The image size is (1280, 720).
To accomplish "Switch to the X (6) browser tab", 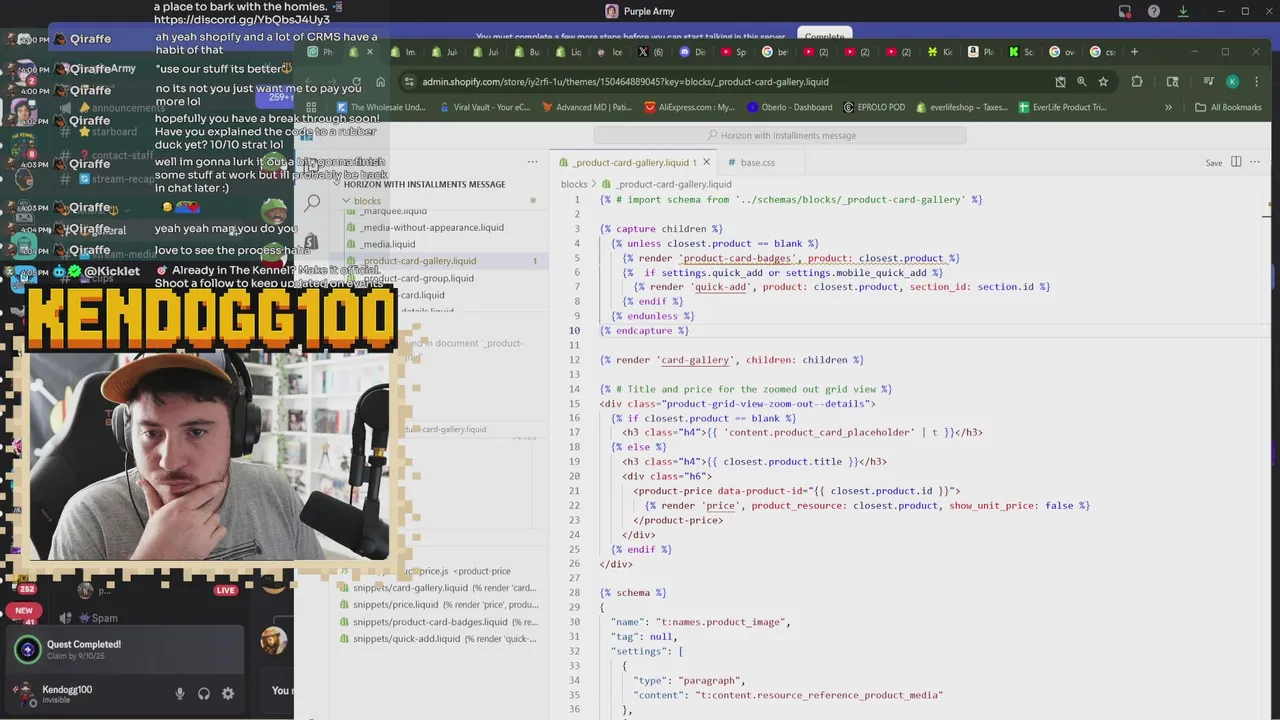I will point(651,52).
